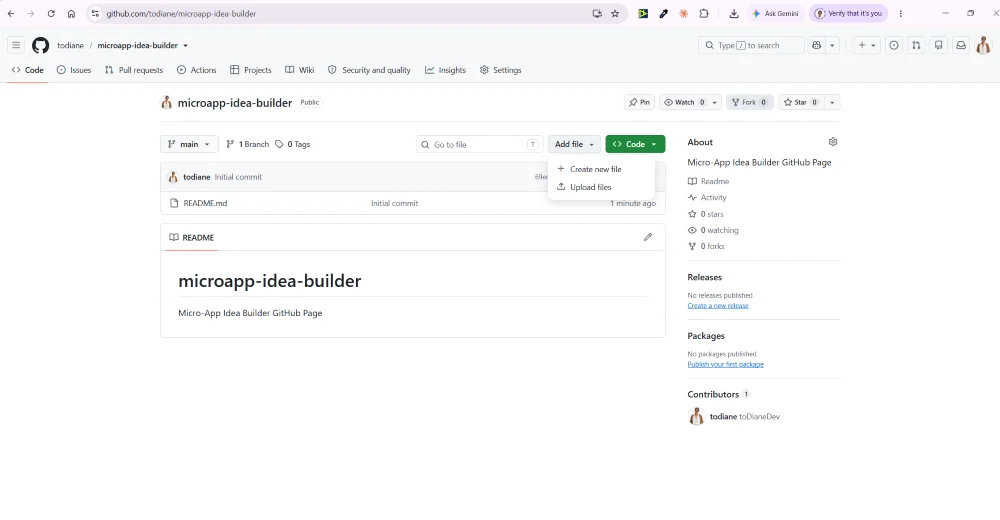Open the browser Extensions puzzle icon
This screenshot has width=1000, height=520.
pos(704,13)
